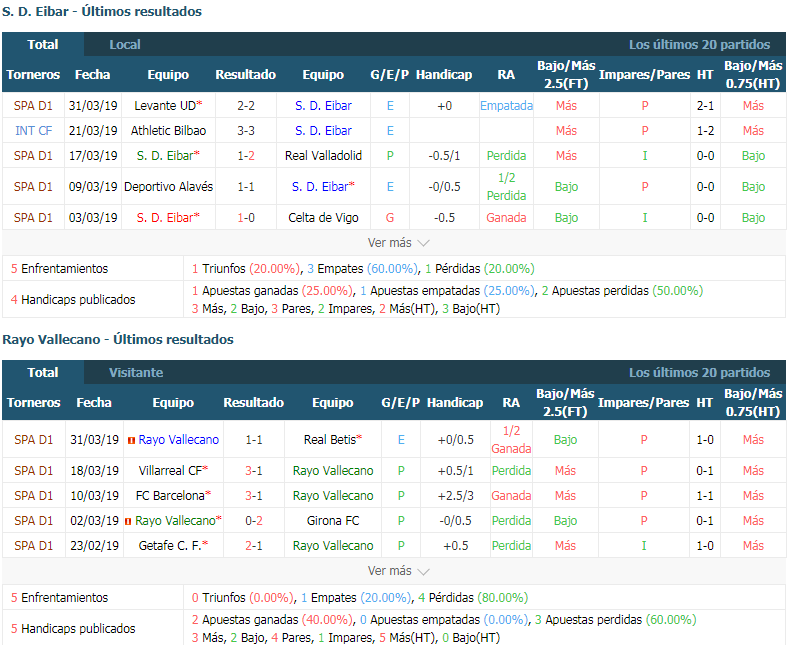Screen dimensions: 788x645
Task: Click '5 Handicaps publicados' label
Action: pyautogui.click(x=73, y=628)
